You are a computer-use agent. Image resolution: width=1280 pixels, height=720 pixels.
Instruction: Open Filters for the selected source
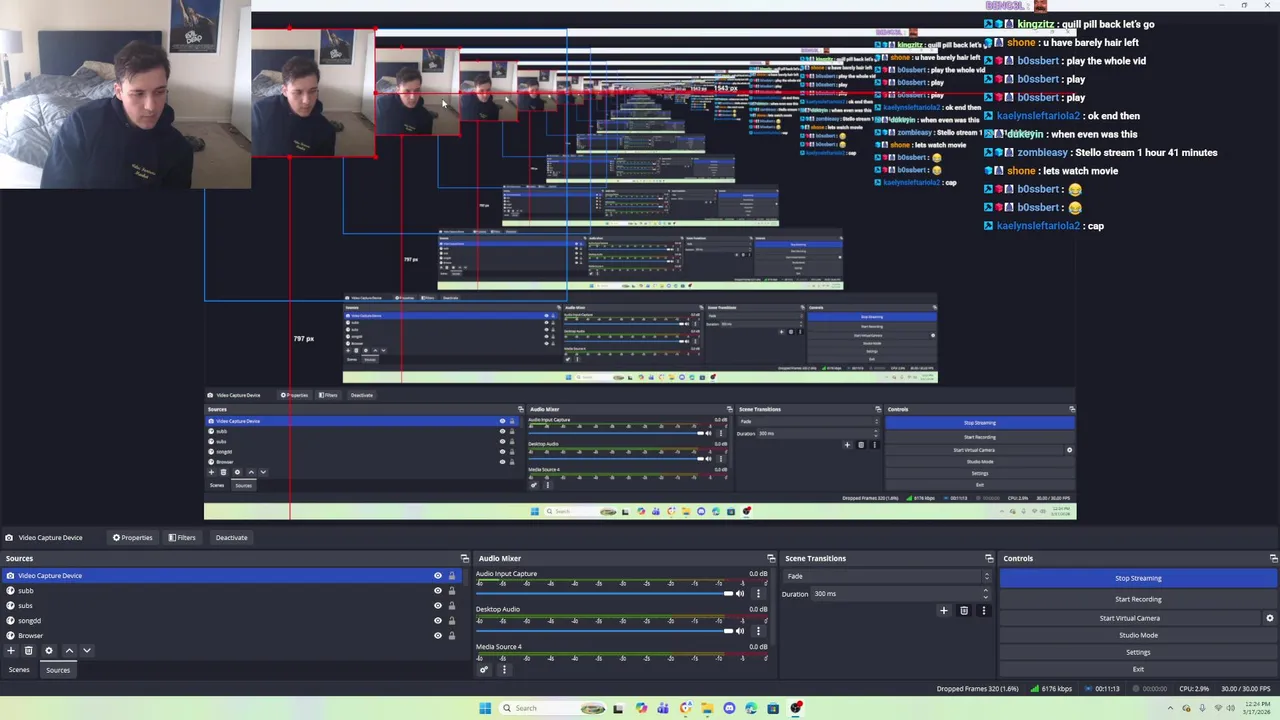(182, 538)
